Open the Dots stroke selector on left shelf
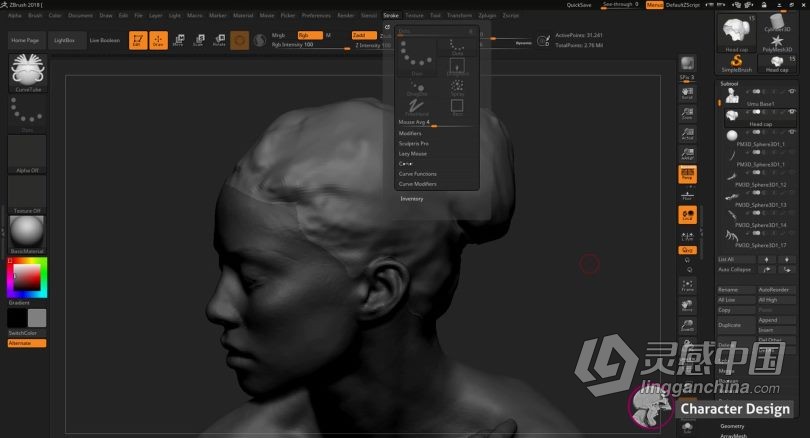This screenshot has height=438, width=810. tap(27, 114)
